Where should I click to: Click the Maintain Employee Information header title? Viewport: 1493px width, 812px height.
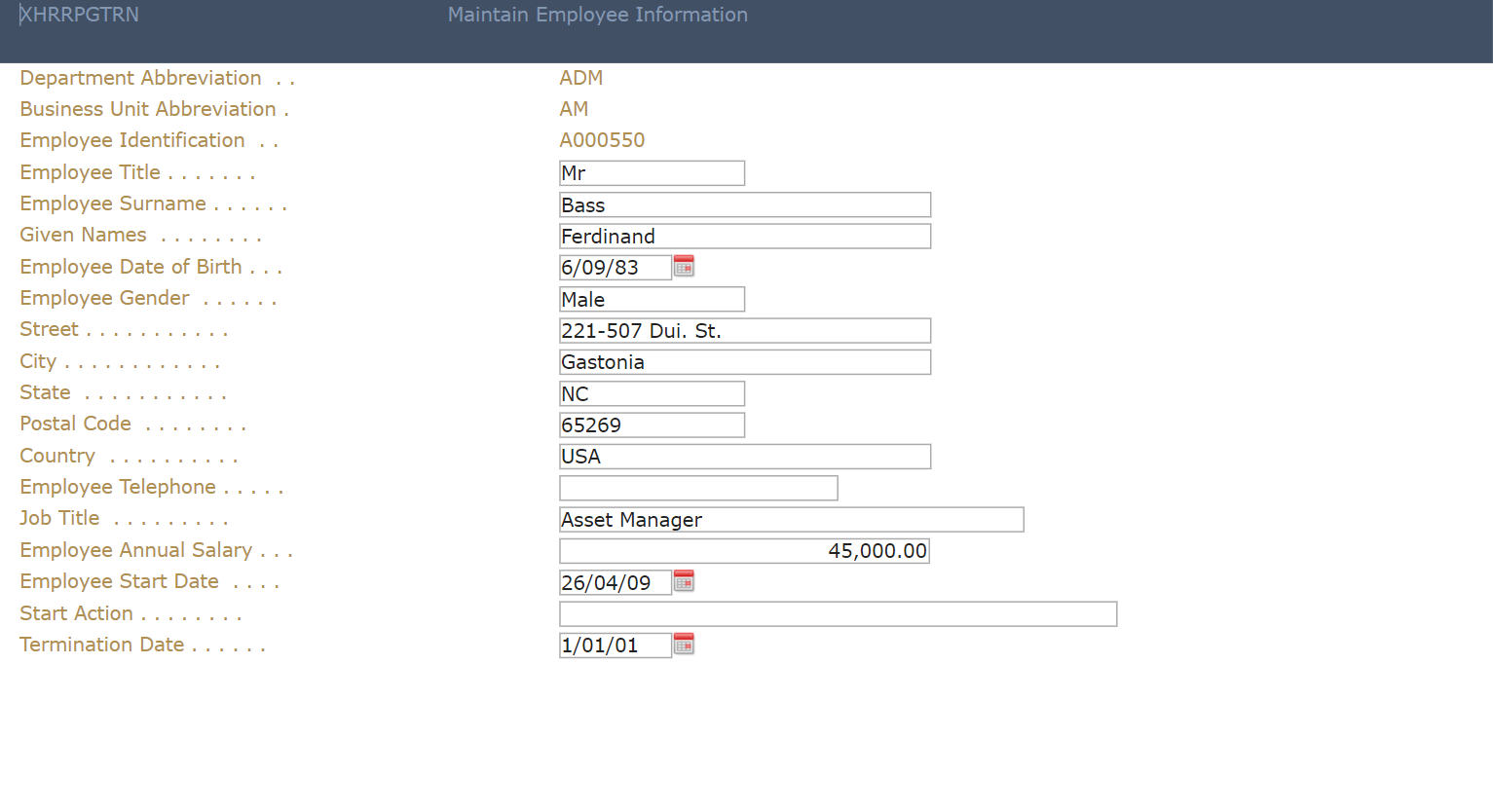pos(597,15)
